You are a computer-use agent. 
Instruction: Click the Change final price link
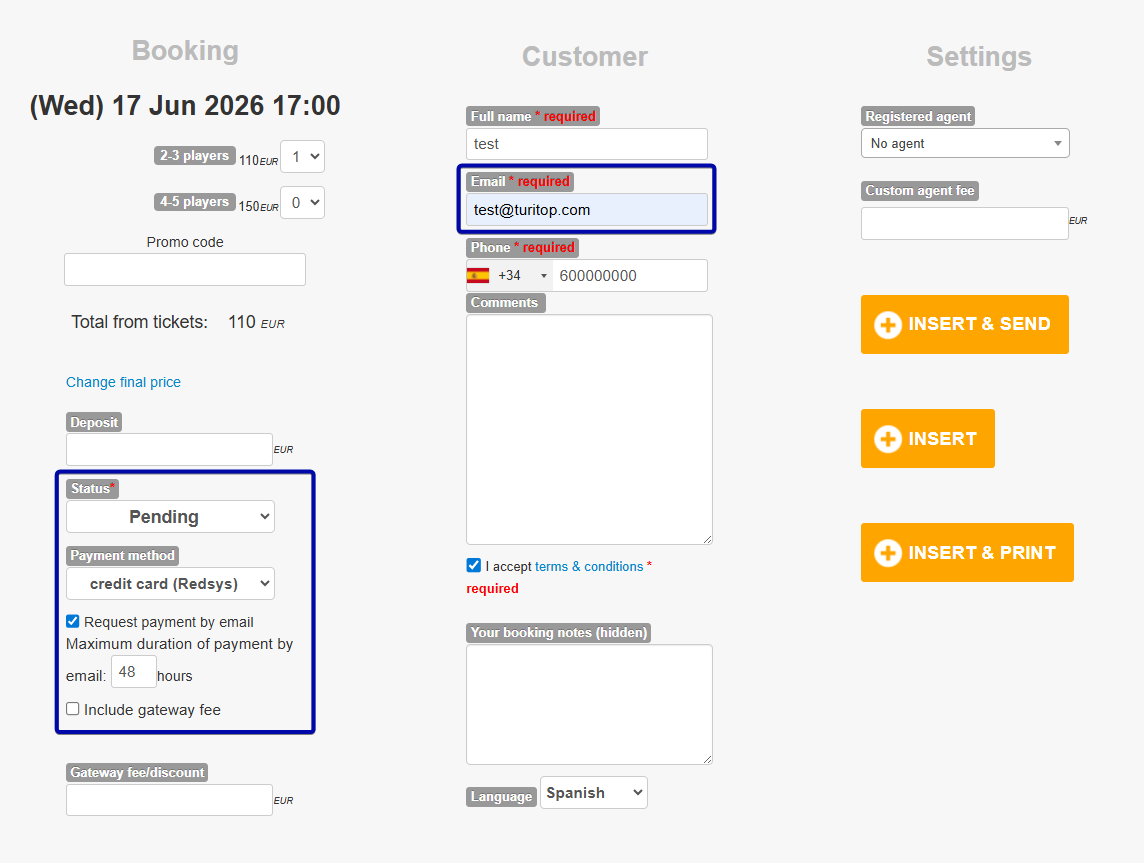click(123, 382)
